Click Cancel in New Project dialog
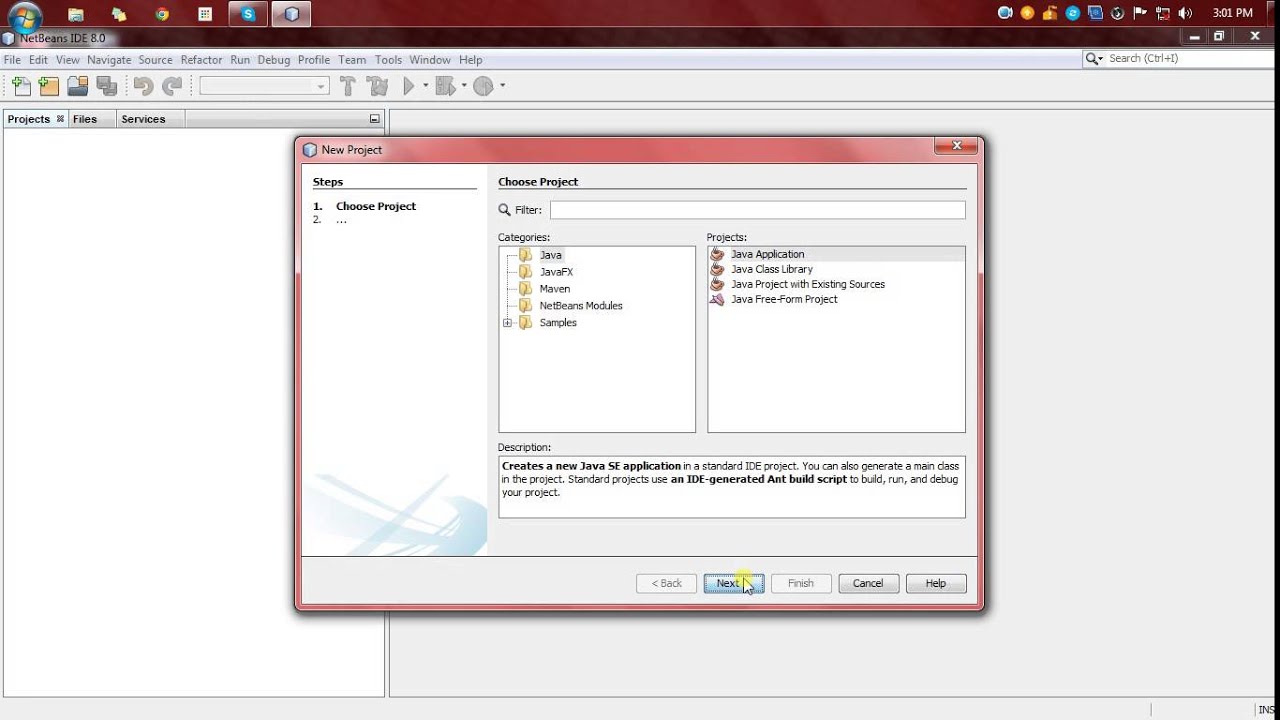This screenshot has height=720, width=1280. [868, 583]
